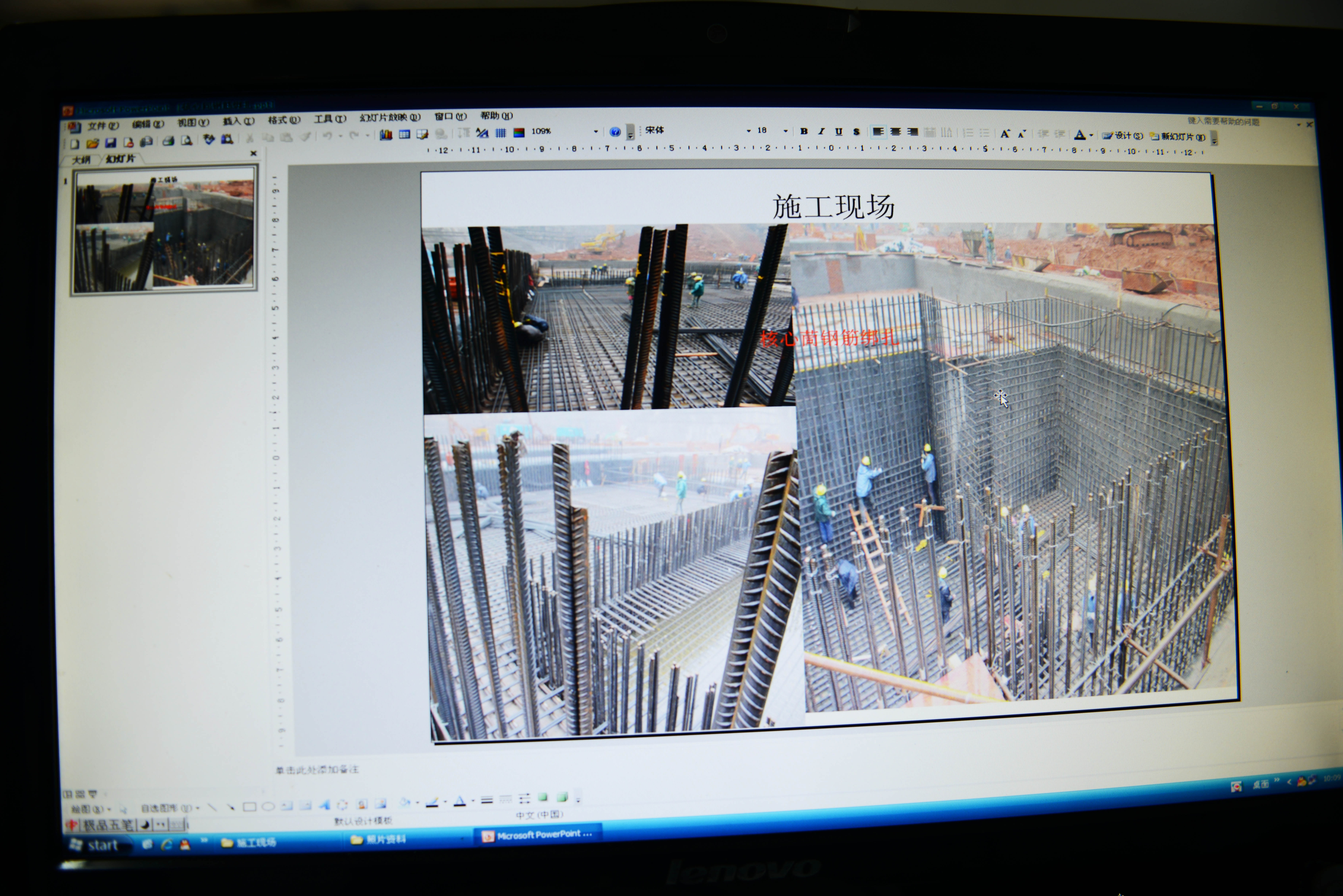Open the font color dropdown arrow
Image resolution: width=1343 pixels, height=896 pixels.
tap(1091, 135)
